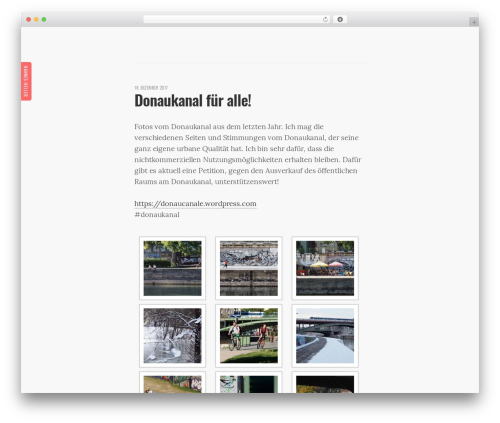Click the yellow minimize window button
500x423 pixels.
click(x=36, y=20)
